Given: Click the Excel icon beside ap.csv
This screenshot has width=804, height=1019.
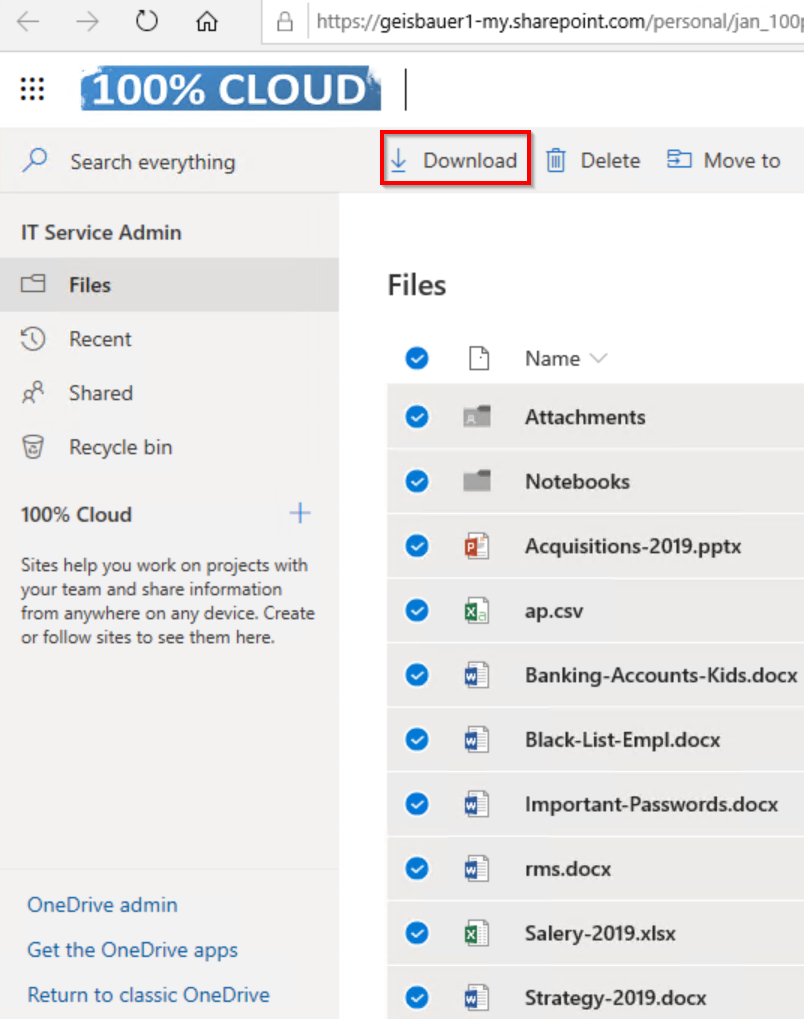Looking at the screenshot, I should (477, 611).
